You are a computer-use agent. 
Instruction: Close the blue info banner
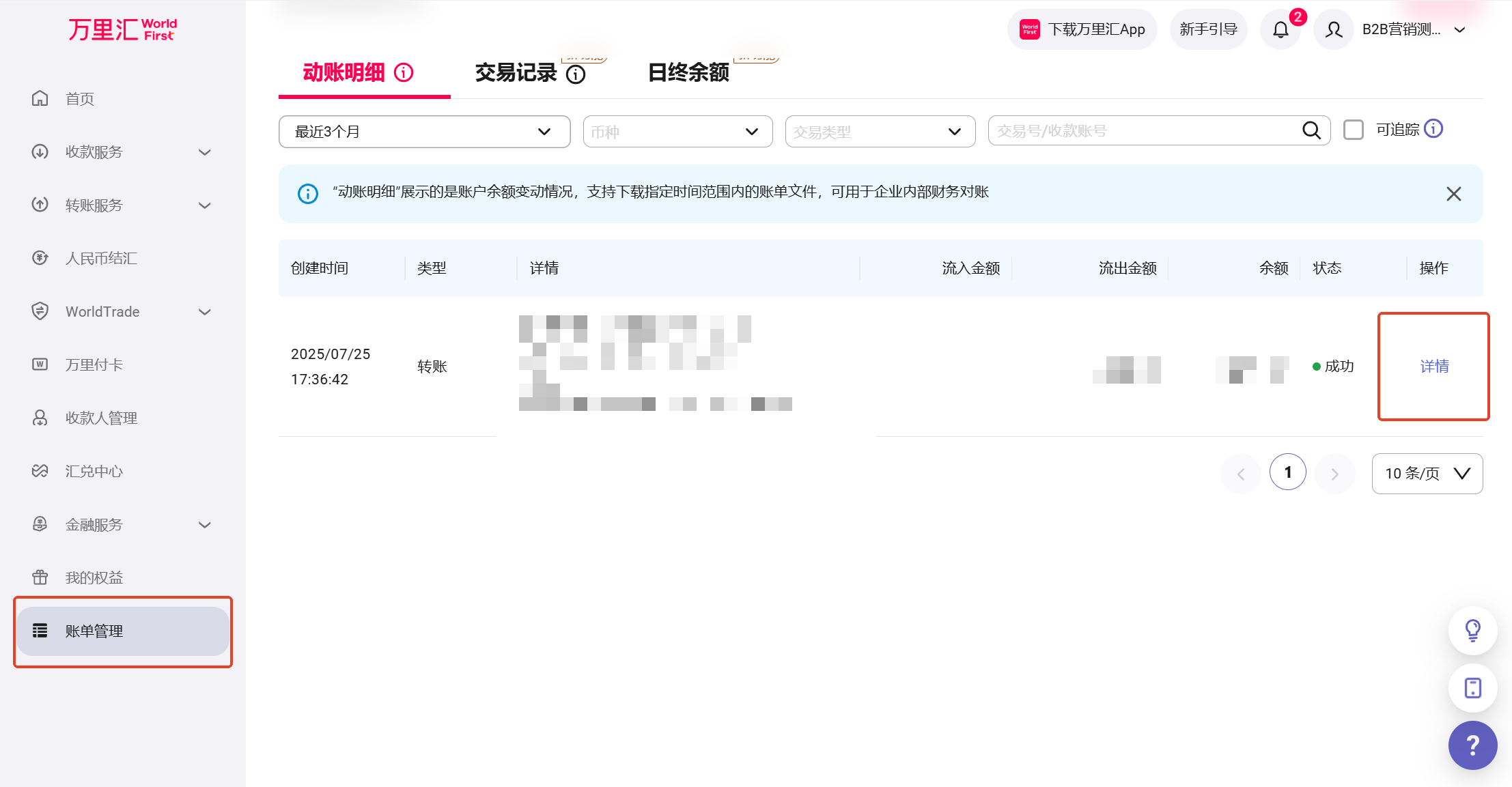tap(1454, 194)
